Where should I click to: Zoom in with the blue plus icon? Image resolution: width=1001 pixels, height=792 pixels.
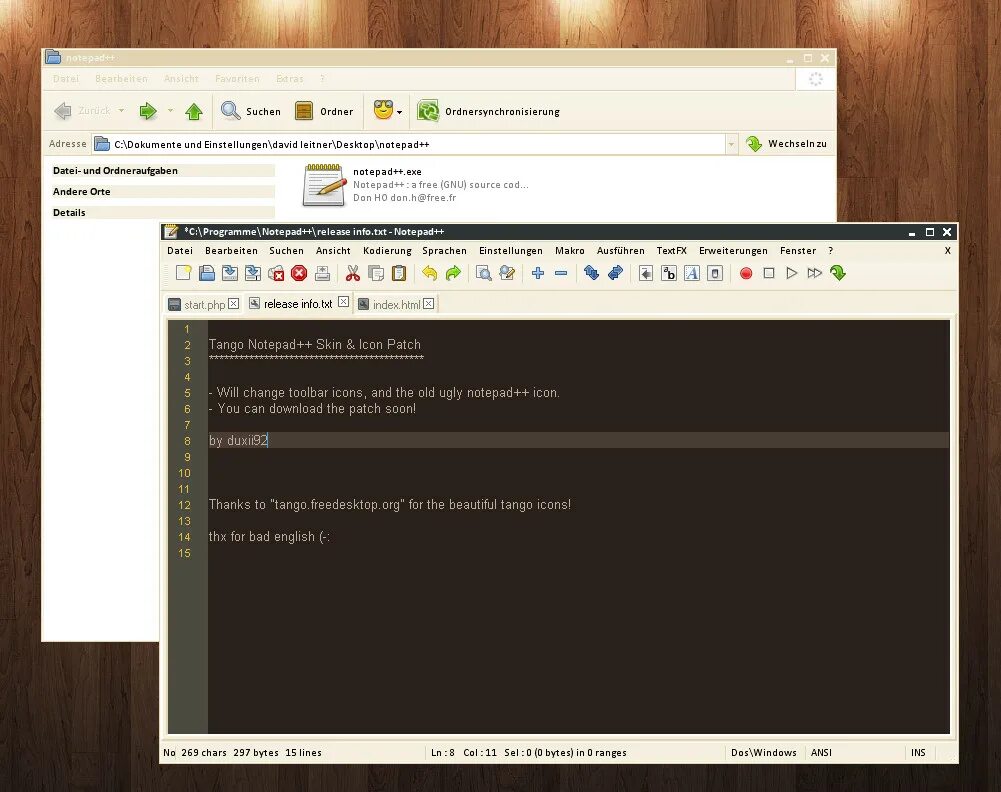click(538, 273)
